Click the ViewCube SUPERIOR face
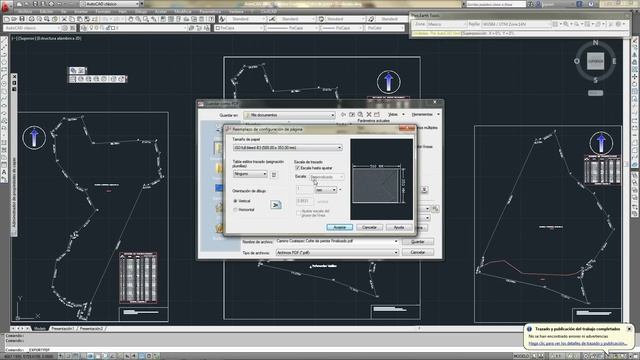 pos(595,61)
